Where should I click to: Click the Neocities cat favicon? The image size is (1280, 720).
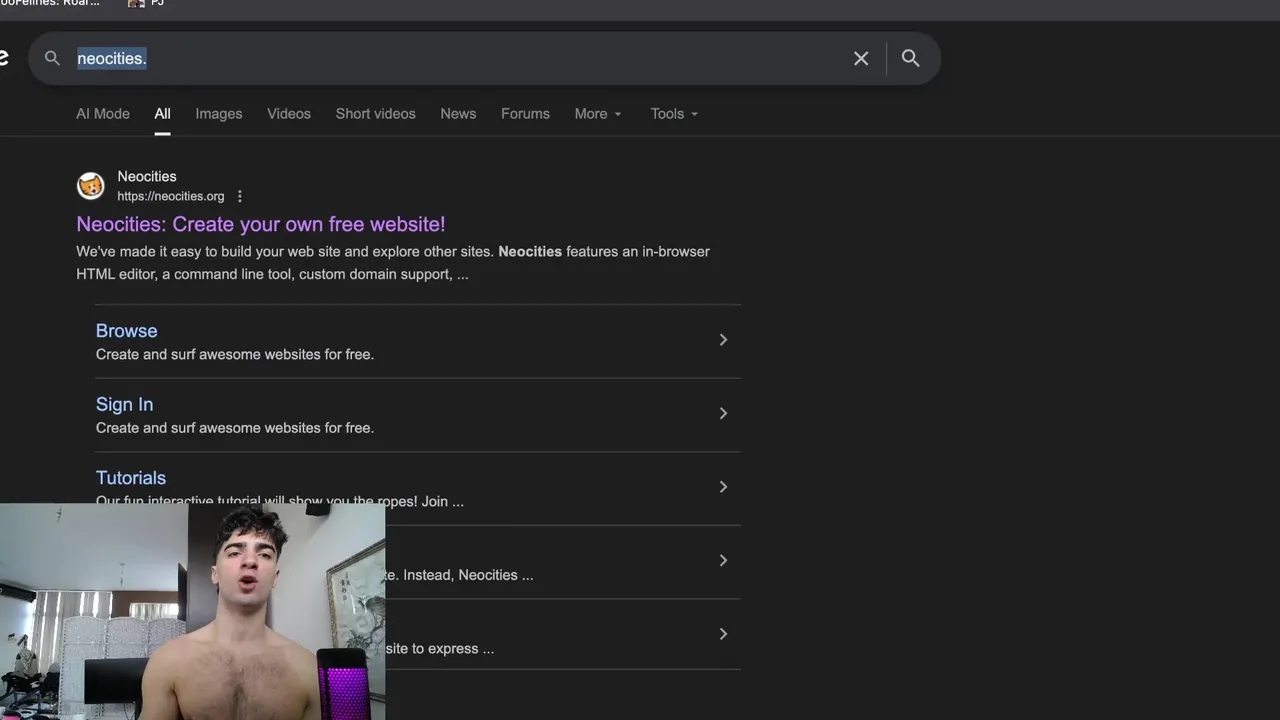pos(91,185)
